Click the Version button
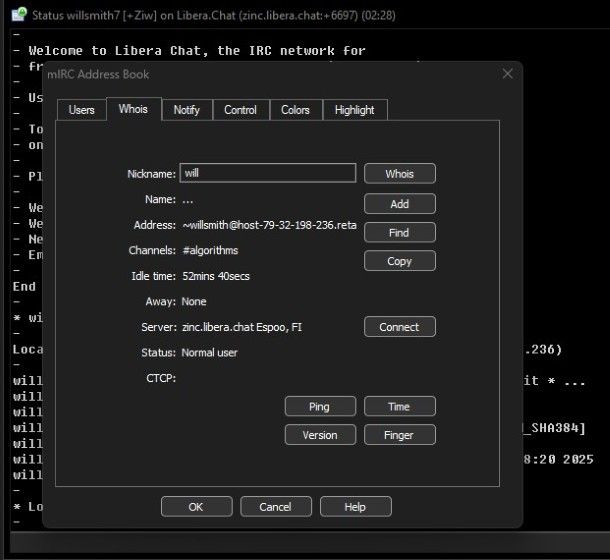Viewport: 610px width, 560px height. 320,435
